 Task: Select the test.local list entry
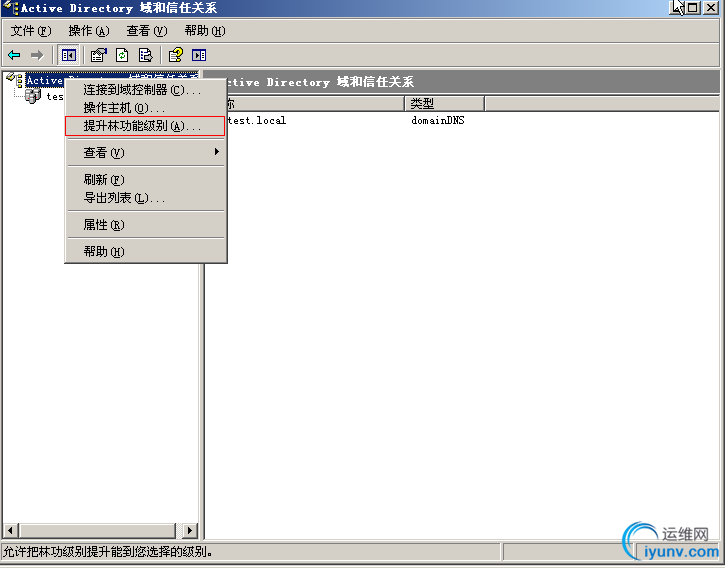(257, 120)
